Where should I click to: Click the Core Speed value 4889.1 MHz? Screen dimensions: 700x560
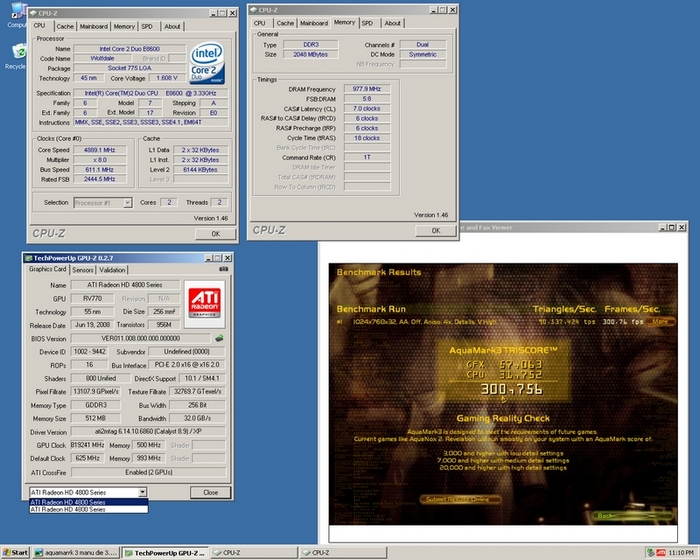coord(100,150)
